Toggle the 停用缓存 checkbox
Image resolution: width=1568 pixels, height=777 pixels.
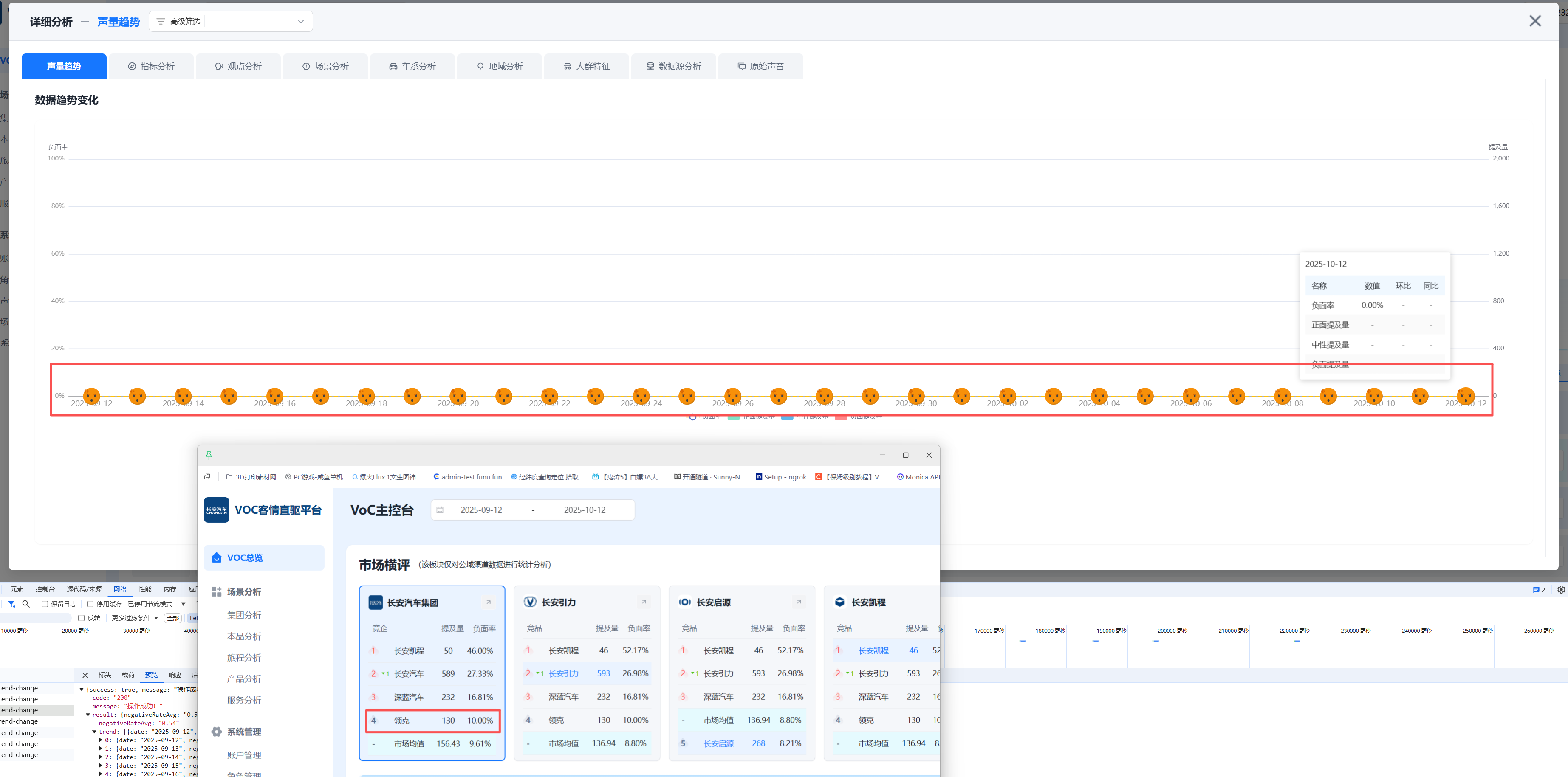point(90,604)
